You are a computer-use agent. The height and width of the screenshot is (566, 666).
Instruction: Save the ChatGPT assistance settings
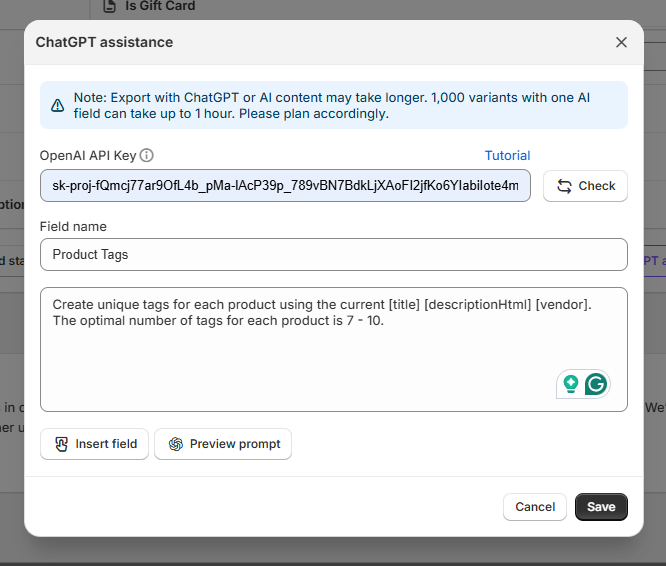[x=601, y=507]
